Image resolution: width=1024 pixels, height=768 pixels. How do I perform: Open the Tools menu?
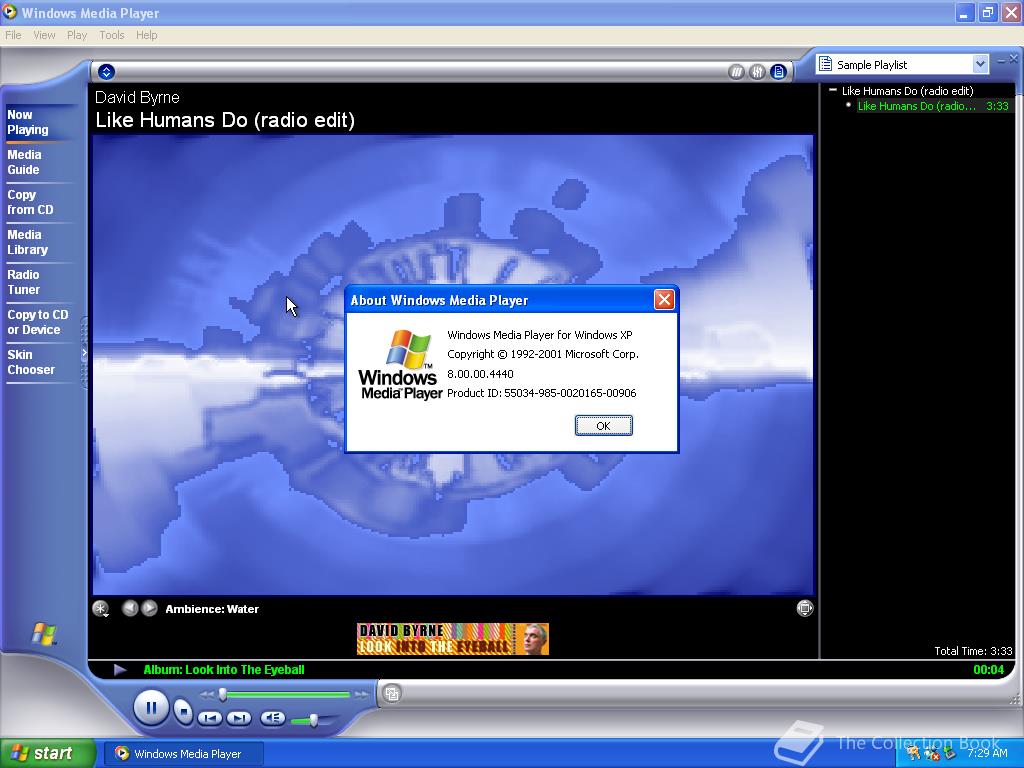(112, 35)
